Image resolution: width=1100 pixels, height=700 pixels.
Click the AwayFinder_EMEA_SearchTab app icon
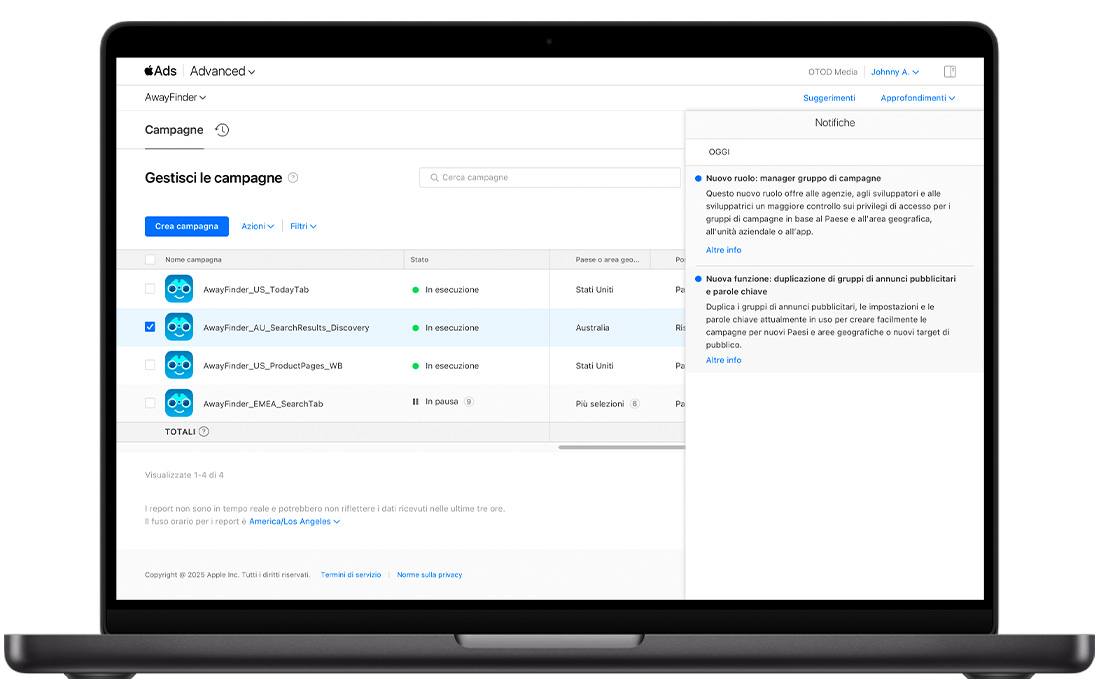[179, 403]
